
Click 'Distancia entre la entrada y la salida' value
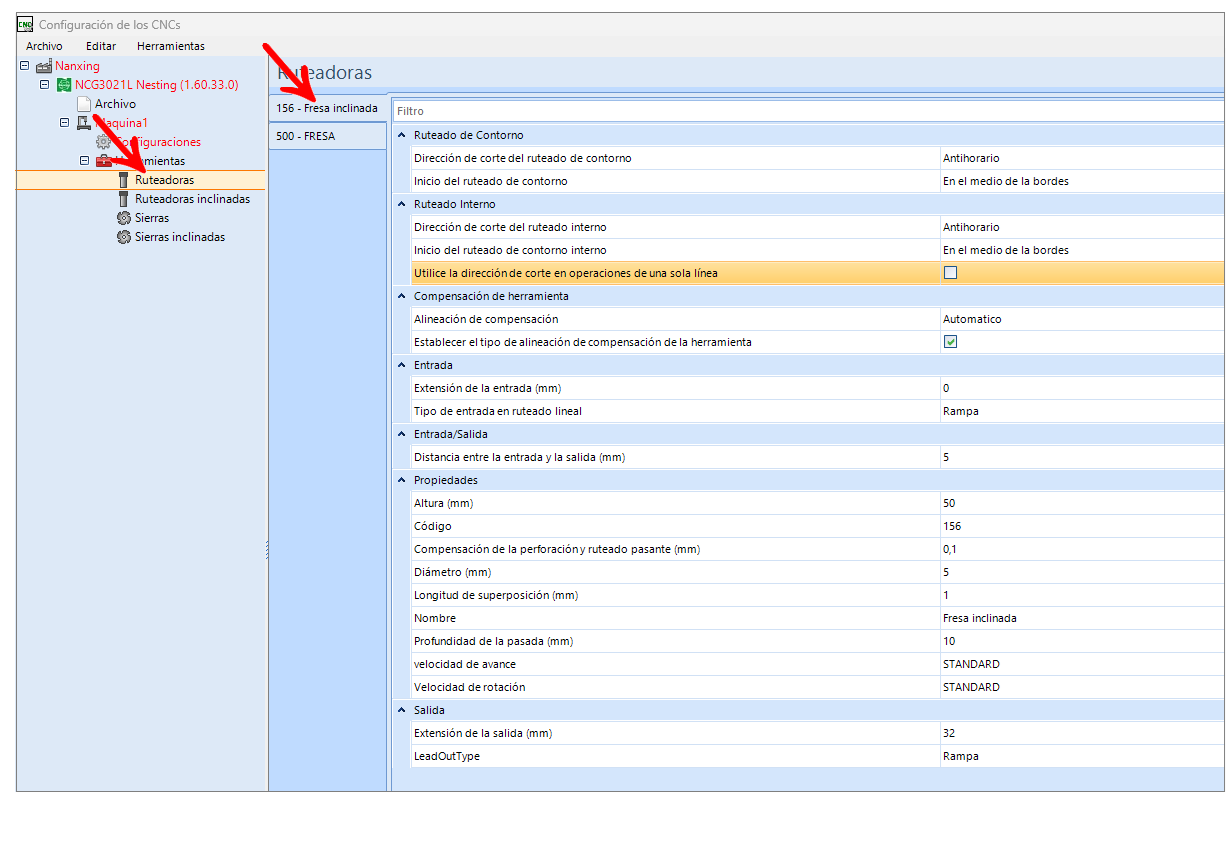(x=1082, y=457)
